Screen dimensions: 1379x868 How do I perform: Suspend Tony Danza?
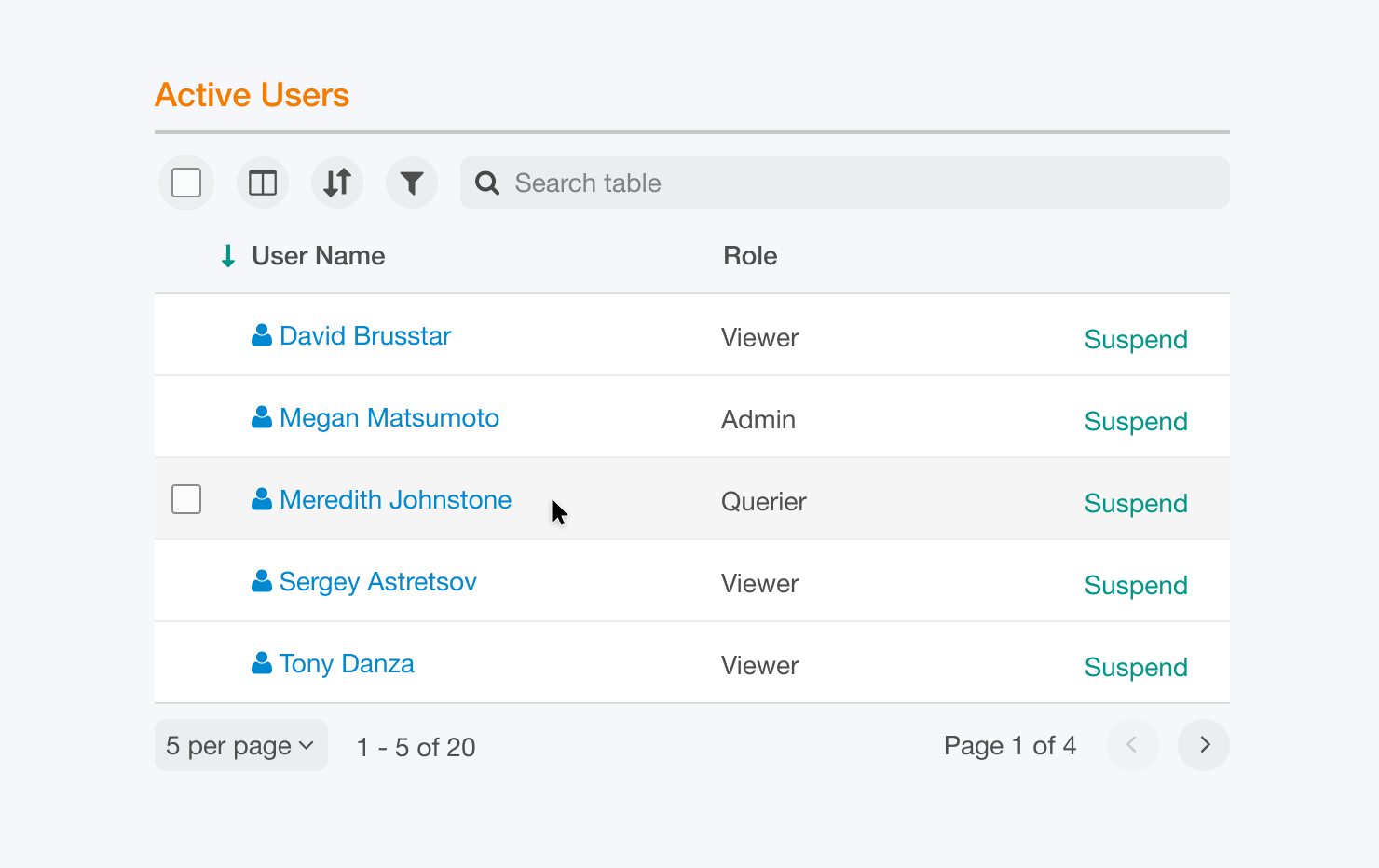[x=1136, y=667]
